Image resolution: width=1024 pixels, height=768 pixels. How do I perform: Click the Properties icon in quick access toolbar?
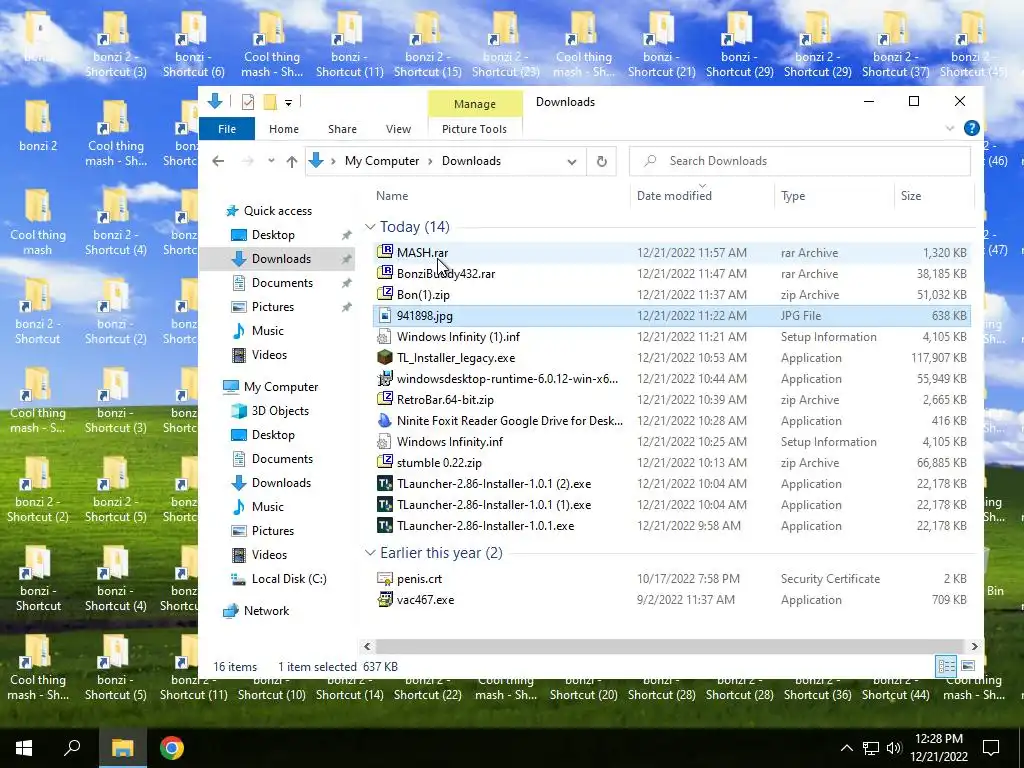[x=248, y=102]
